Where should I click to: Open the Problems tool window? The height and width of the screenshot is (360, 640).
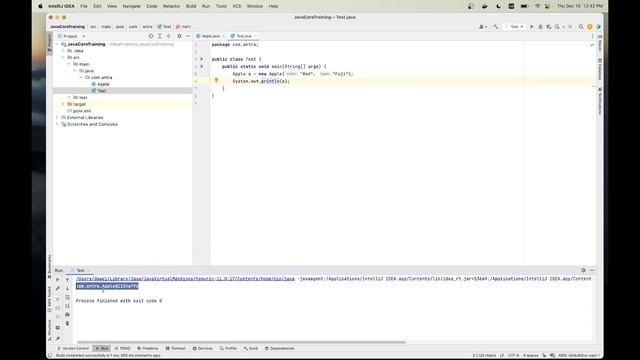[x=147, y=348]
